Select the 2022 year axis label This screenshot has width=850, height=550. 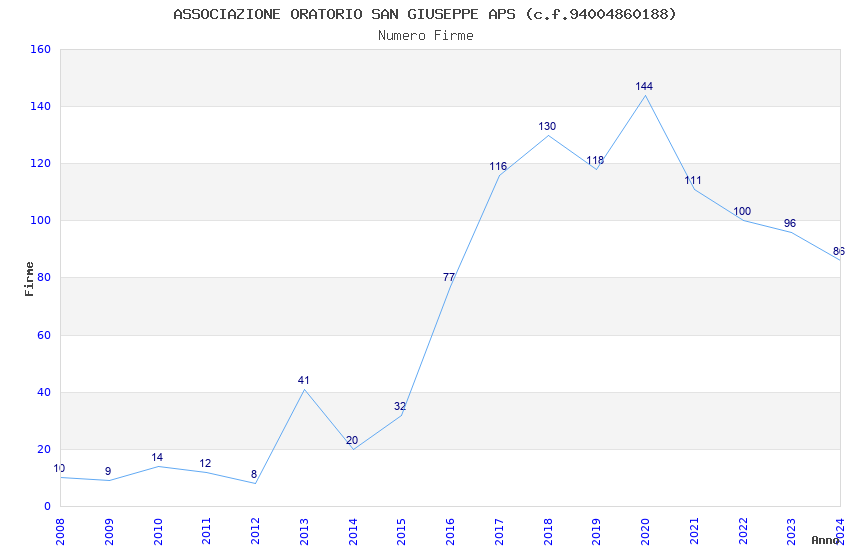(743, 531)
